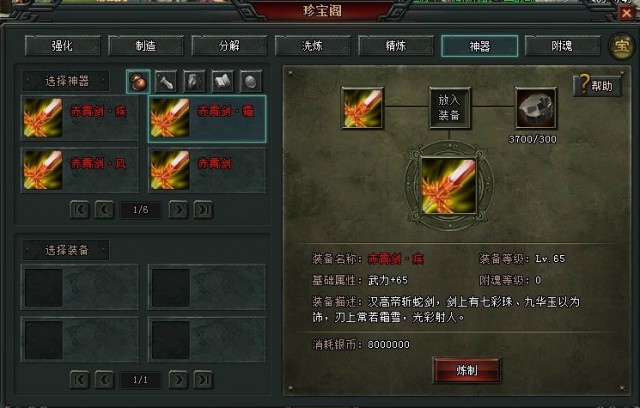The height and width of the screenshot is (408, 640).
Task: Open the 洗炼 tab
Action: pyautogui.click(x=312, y=46)
